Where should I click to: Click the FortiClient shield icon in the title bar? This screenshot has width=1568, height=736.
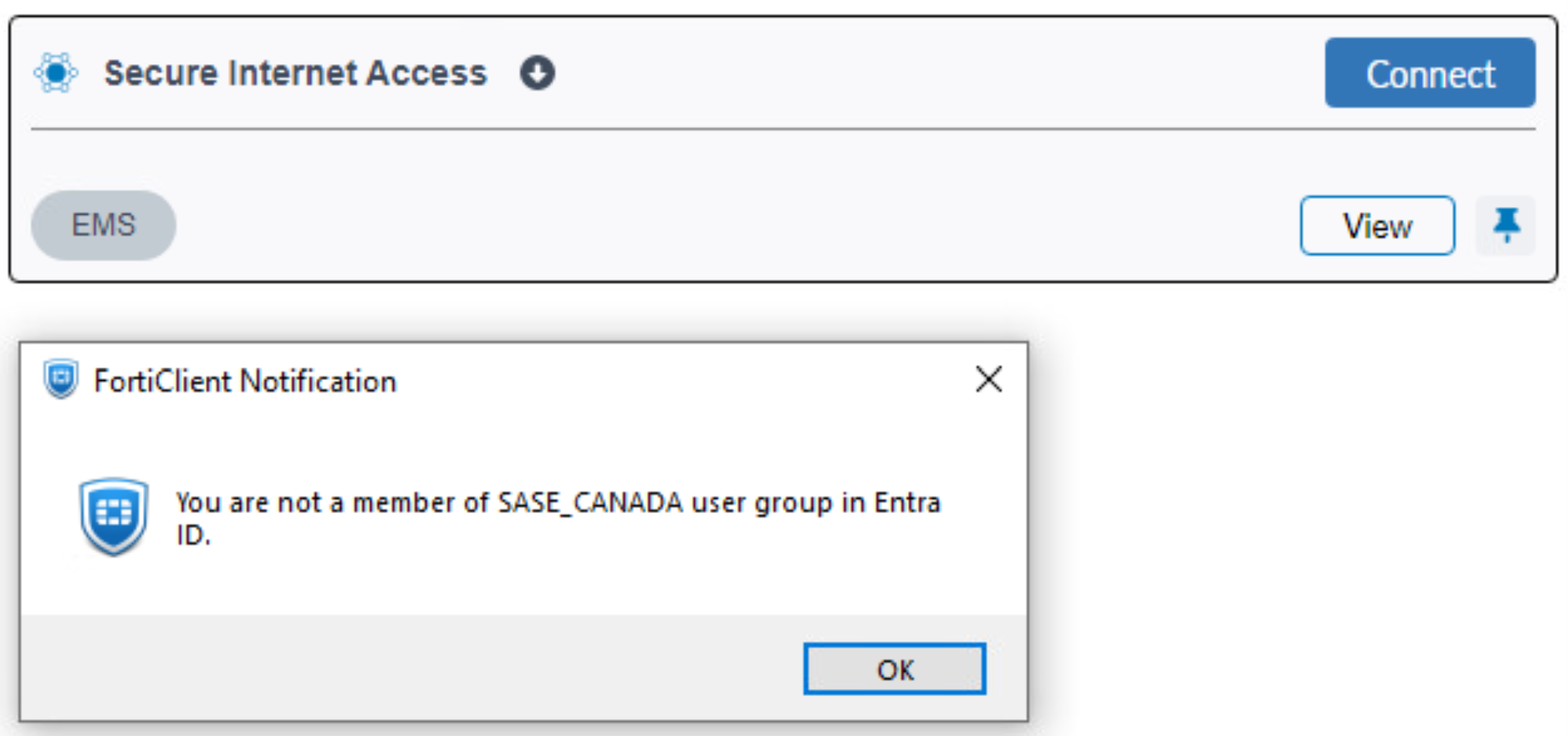tap(60, 379)
